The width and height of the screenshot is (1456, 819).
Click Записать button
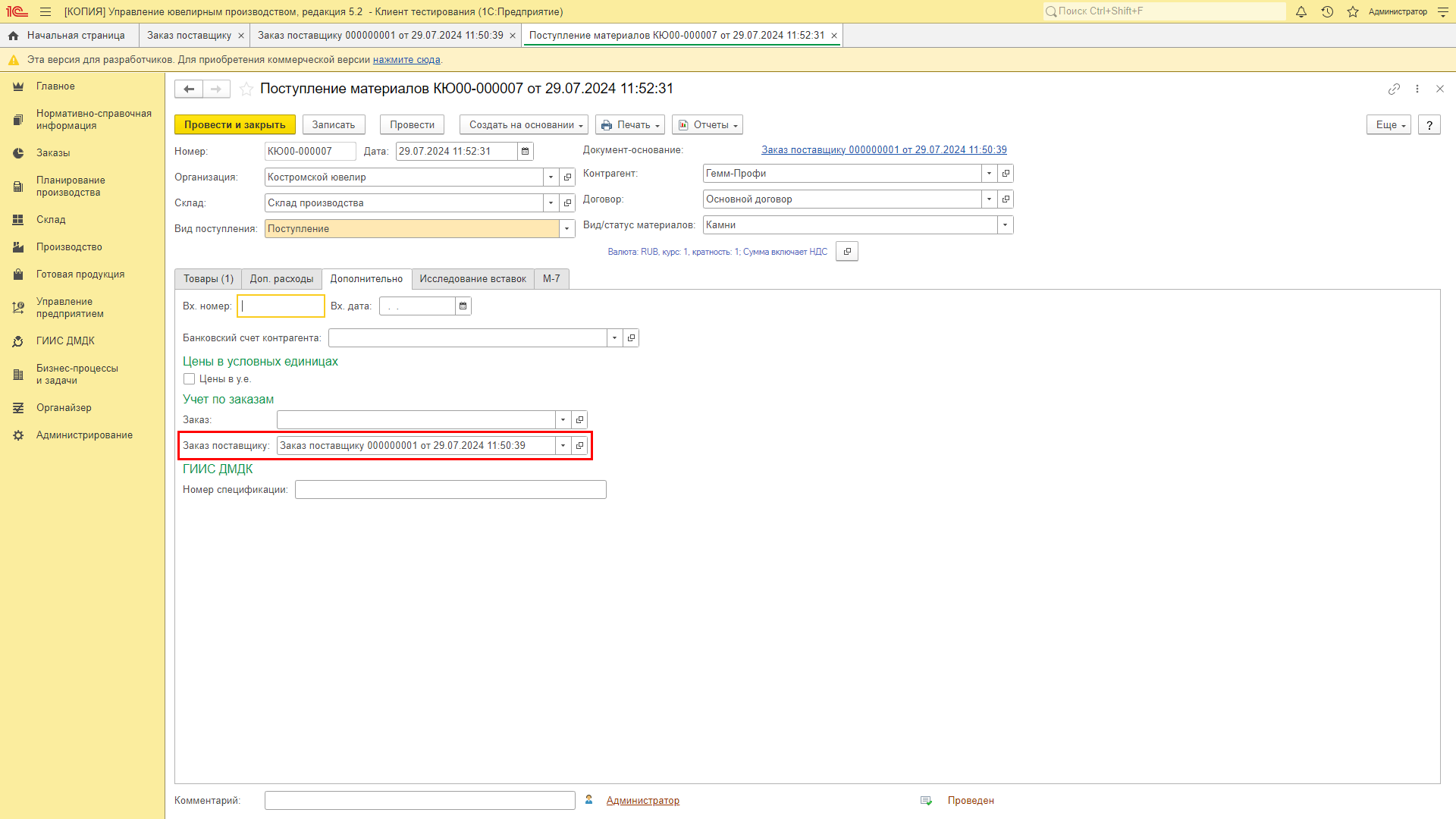tap(334, 124)
